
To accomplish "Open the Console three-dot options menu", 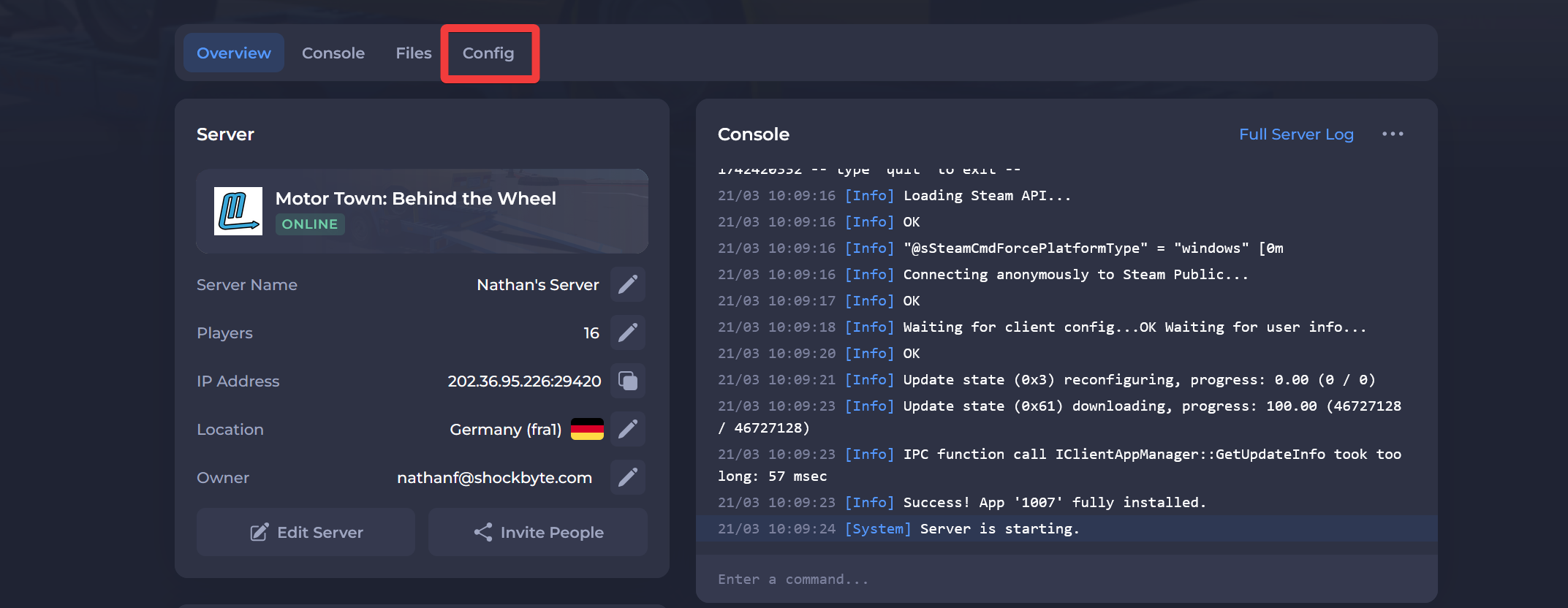I will pyautogui.click(x=1393, y=134).
